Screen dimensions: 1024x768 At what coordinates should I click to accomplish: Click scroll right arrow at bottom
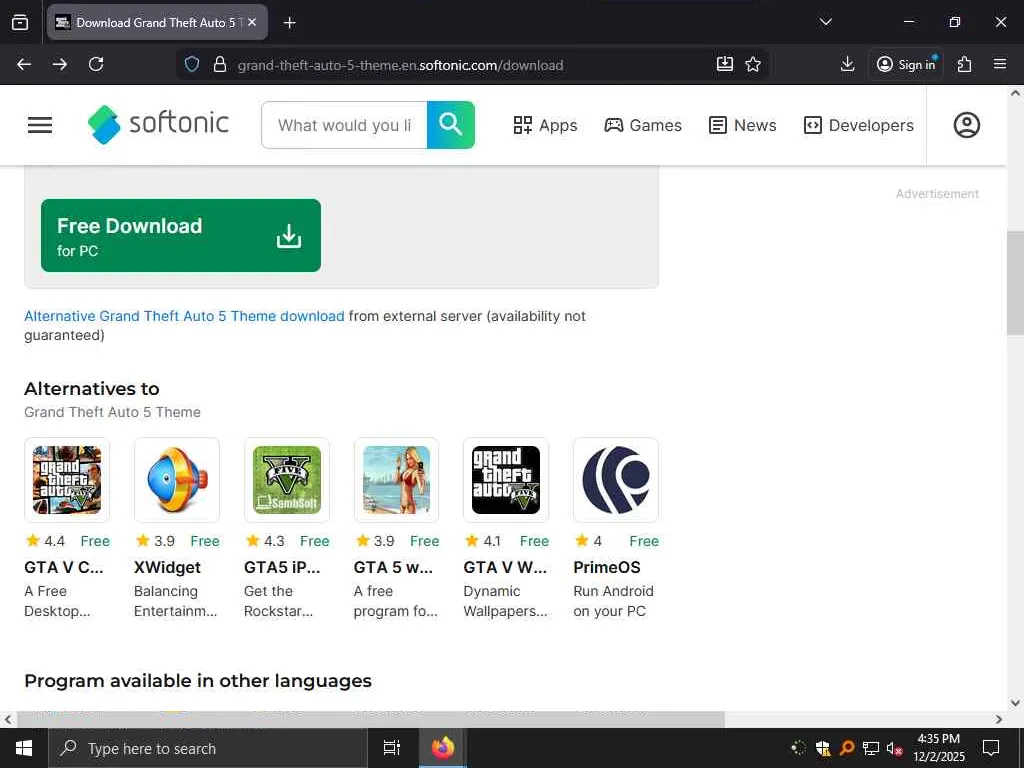999,719
